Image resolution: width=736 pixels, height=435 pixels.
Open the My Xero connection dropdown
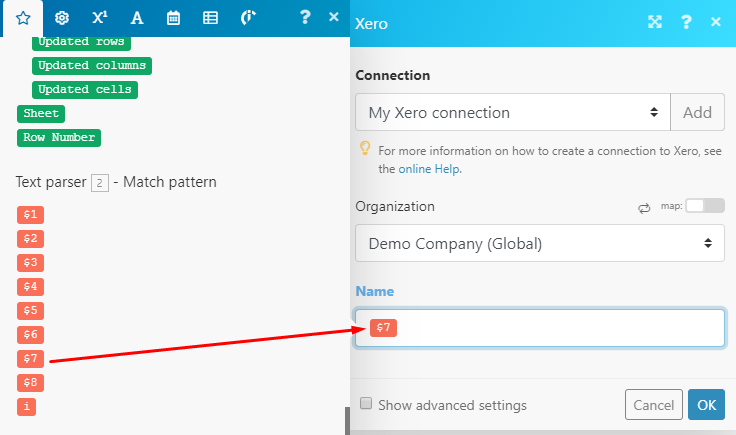tap(513, 112)
